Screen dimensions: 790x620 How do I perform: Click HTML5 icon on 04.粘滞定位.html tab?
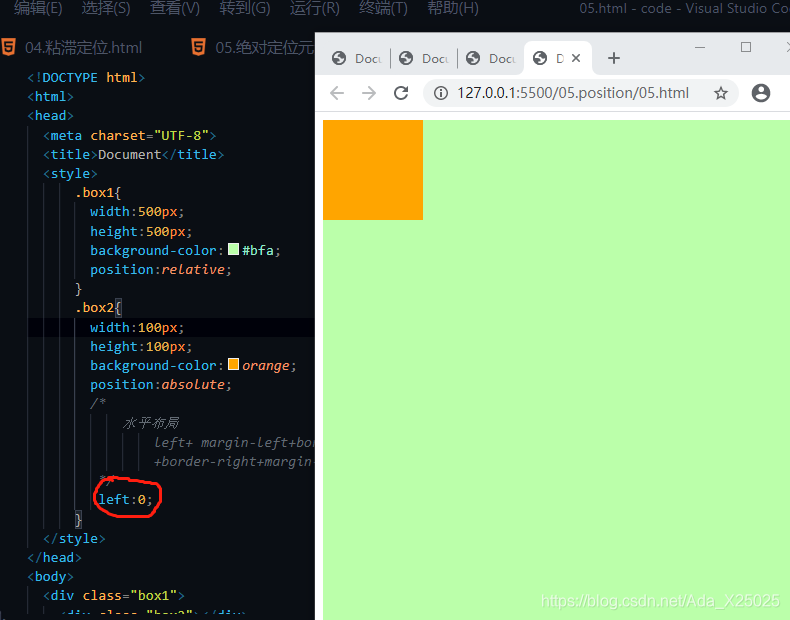pos(8,47)
